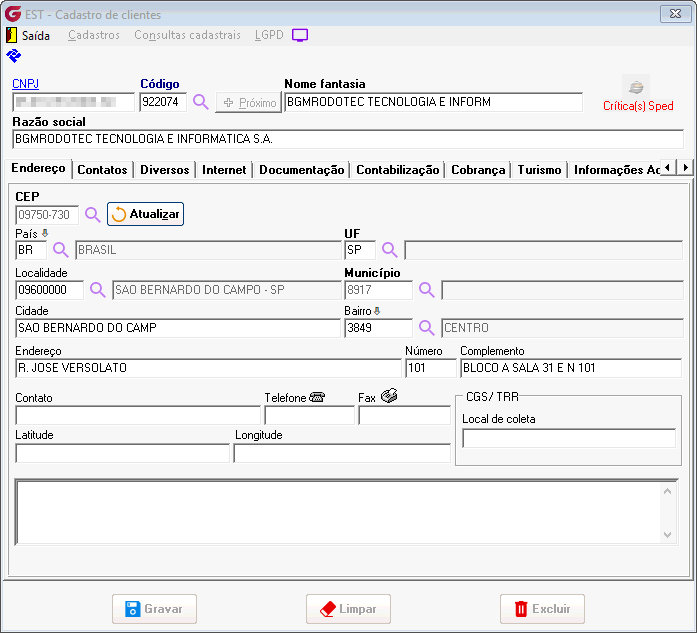The height and width of the screenshot is (633, 697).
Task: Click the Excluir delete button
Action: point(542,609)
